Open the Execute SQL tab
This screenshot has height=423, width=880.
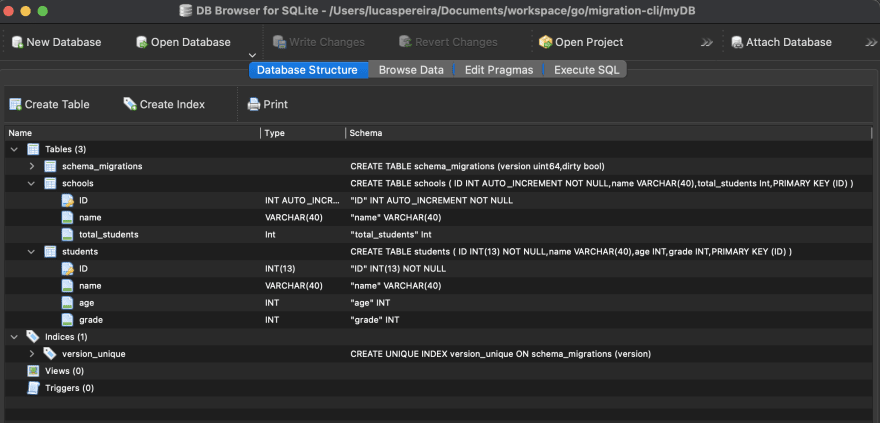586,70
